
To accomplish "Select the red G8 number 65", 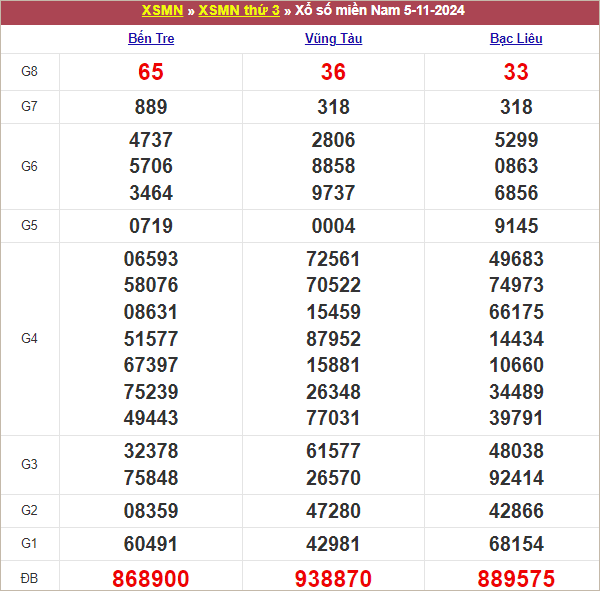I will pyautogui.click(x=151, y=72).
